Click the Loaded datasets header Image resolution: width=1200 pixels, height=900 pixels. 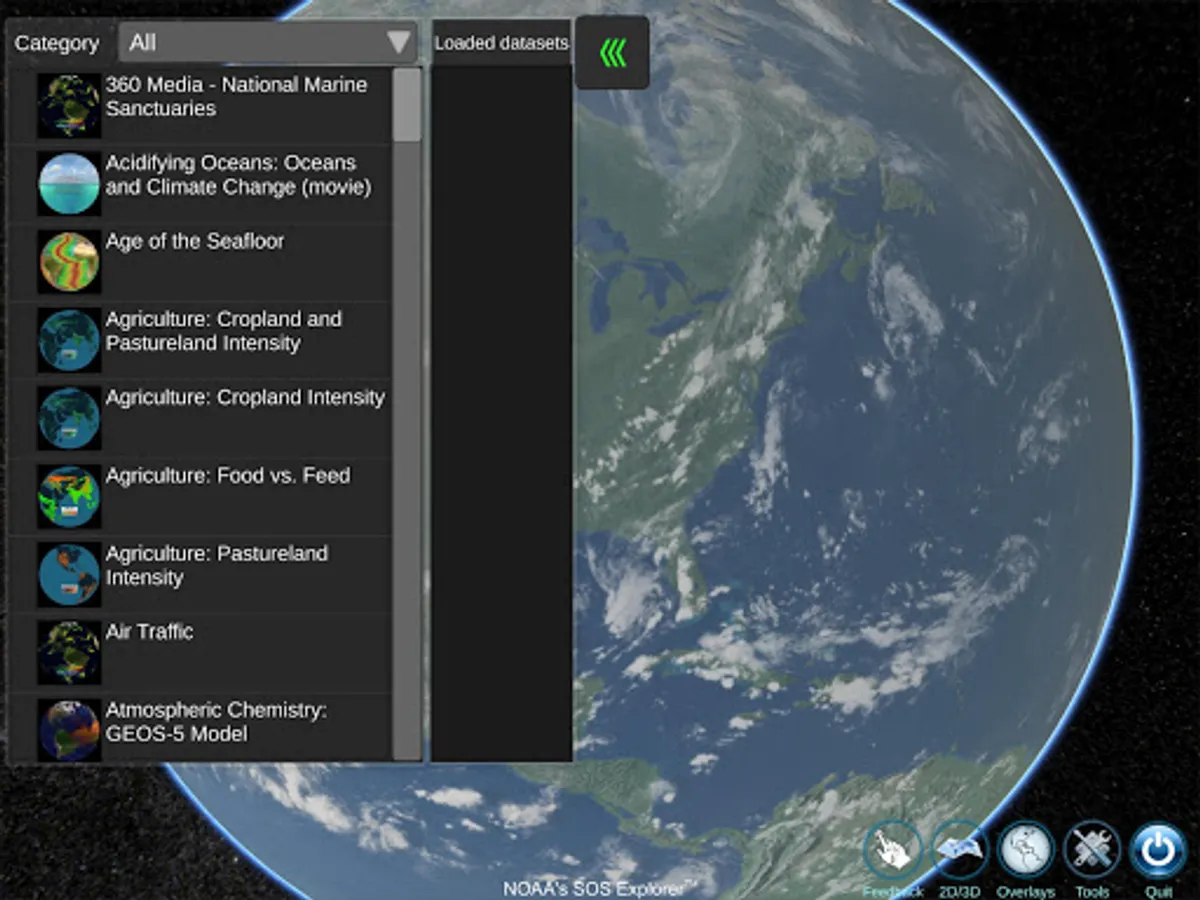tap(501, 43)
